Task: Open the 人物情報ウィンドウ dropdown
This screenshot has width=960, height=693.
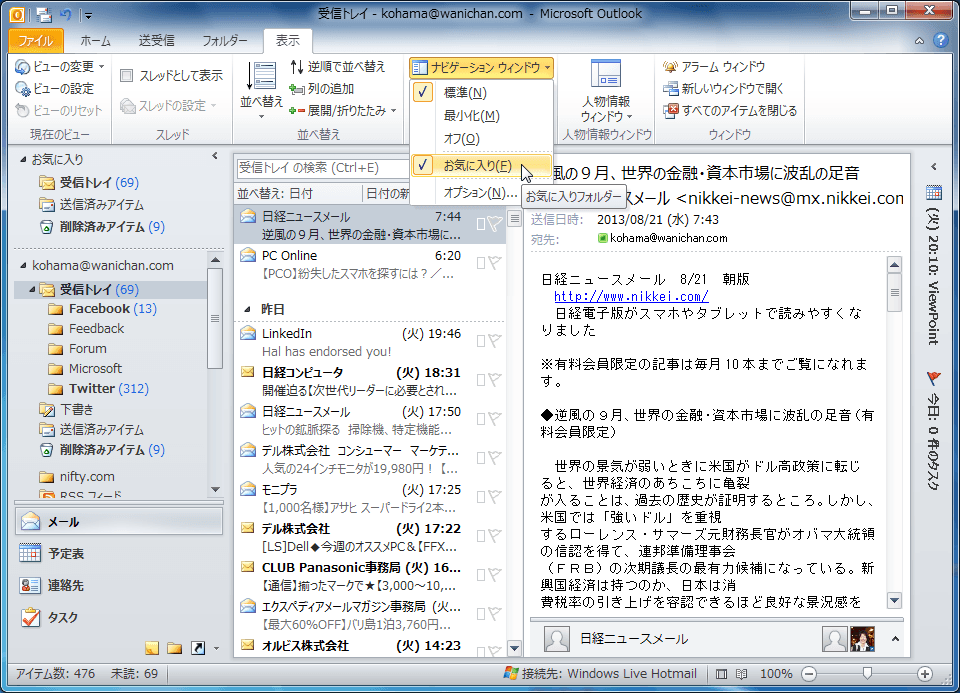Action: pos(606,92)
